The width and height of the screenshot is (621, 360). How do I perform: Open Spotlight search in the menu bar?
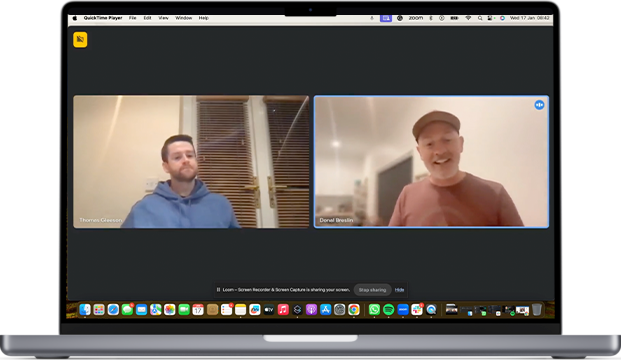[480, 18]
